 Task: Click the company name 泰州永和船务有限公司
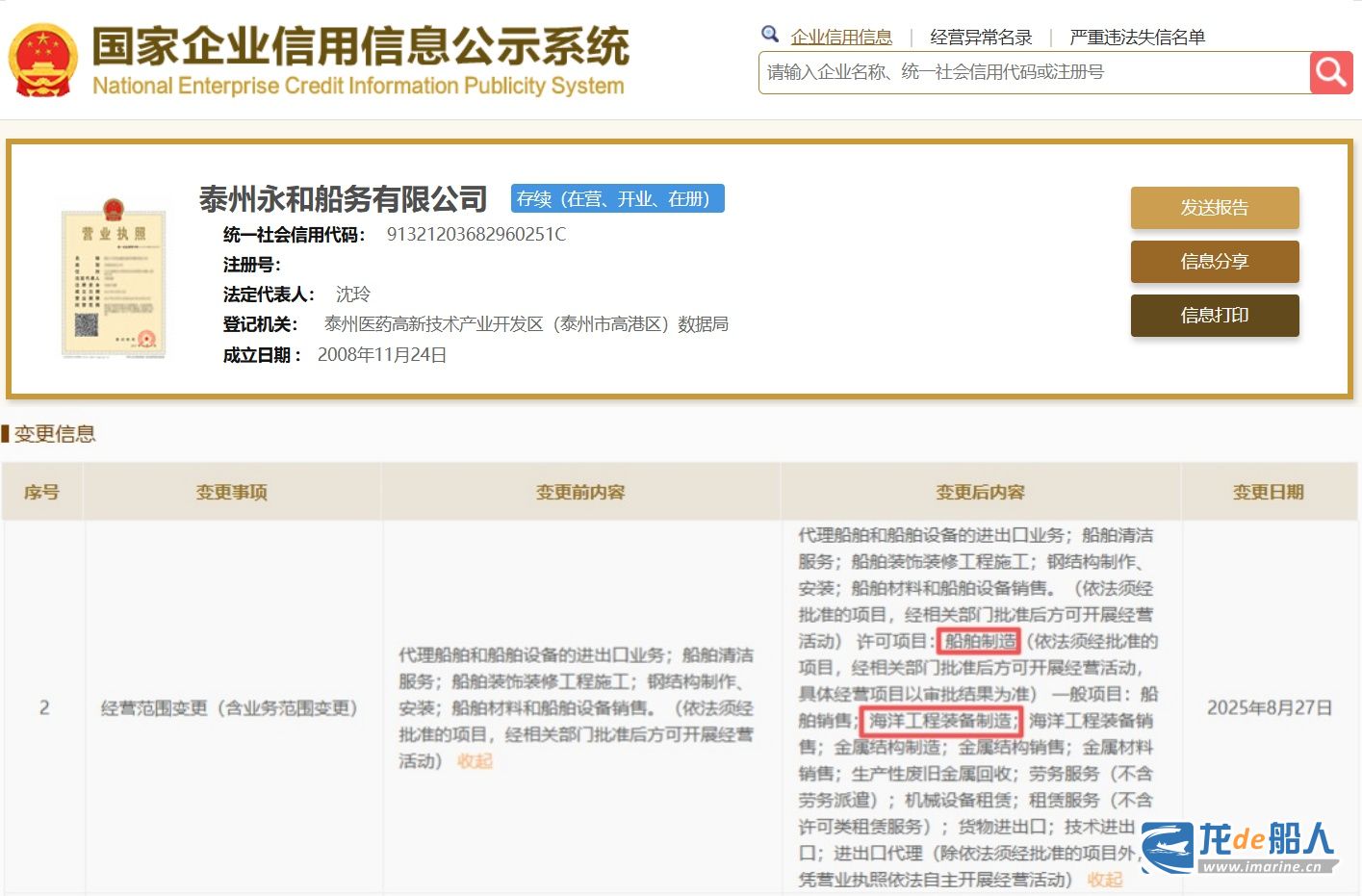343,199
